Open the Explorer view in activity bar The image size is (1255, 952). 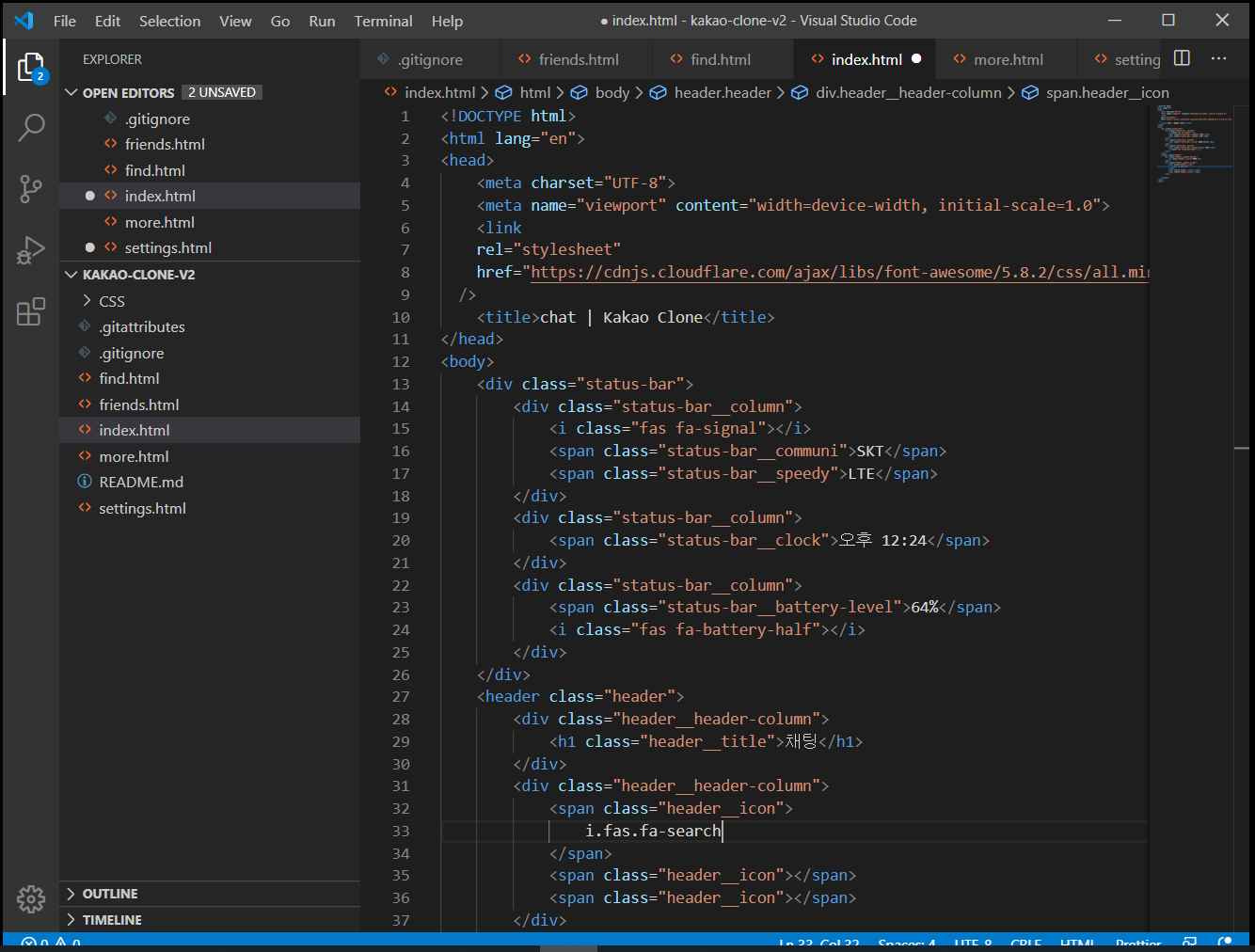coord(31,68)
